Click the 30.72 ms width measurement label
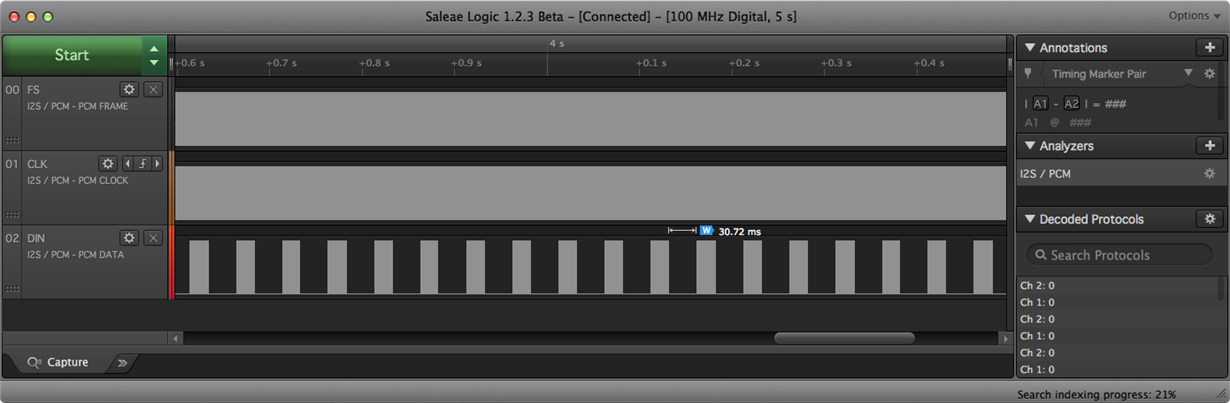Image resolution: width=1230 pixels, height=403 pixels. point(739,231)
